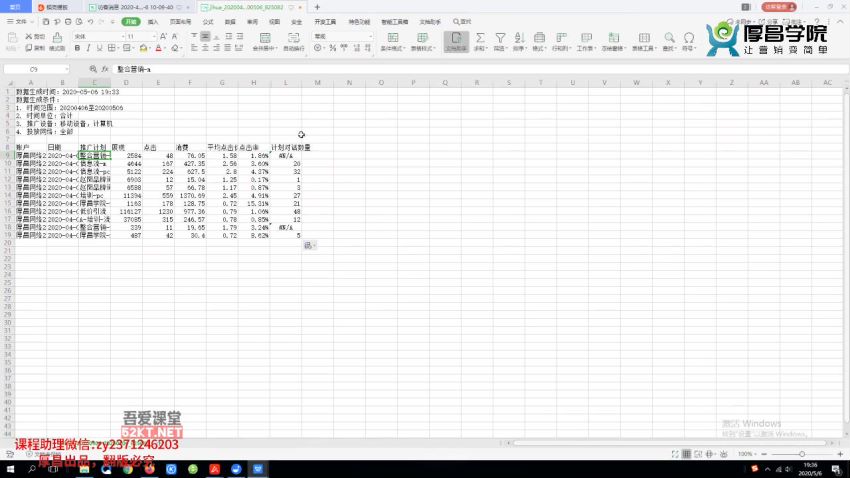850x478 pixels.
Task: Click the insert function fx icon
Action: pos(107,69)
